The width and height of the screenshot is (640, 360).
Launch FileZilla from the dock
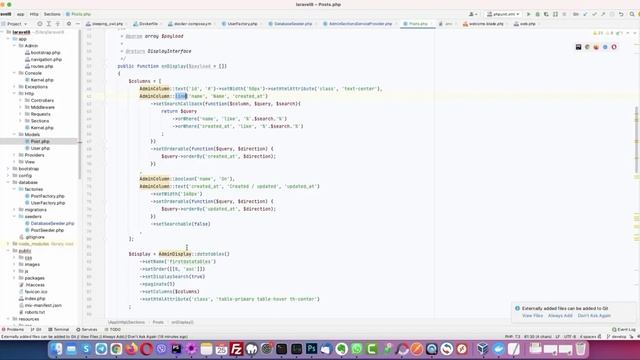(x=236, y=349)
